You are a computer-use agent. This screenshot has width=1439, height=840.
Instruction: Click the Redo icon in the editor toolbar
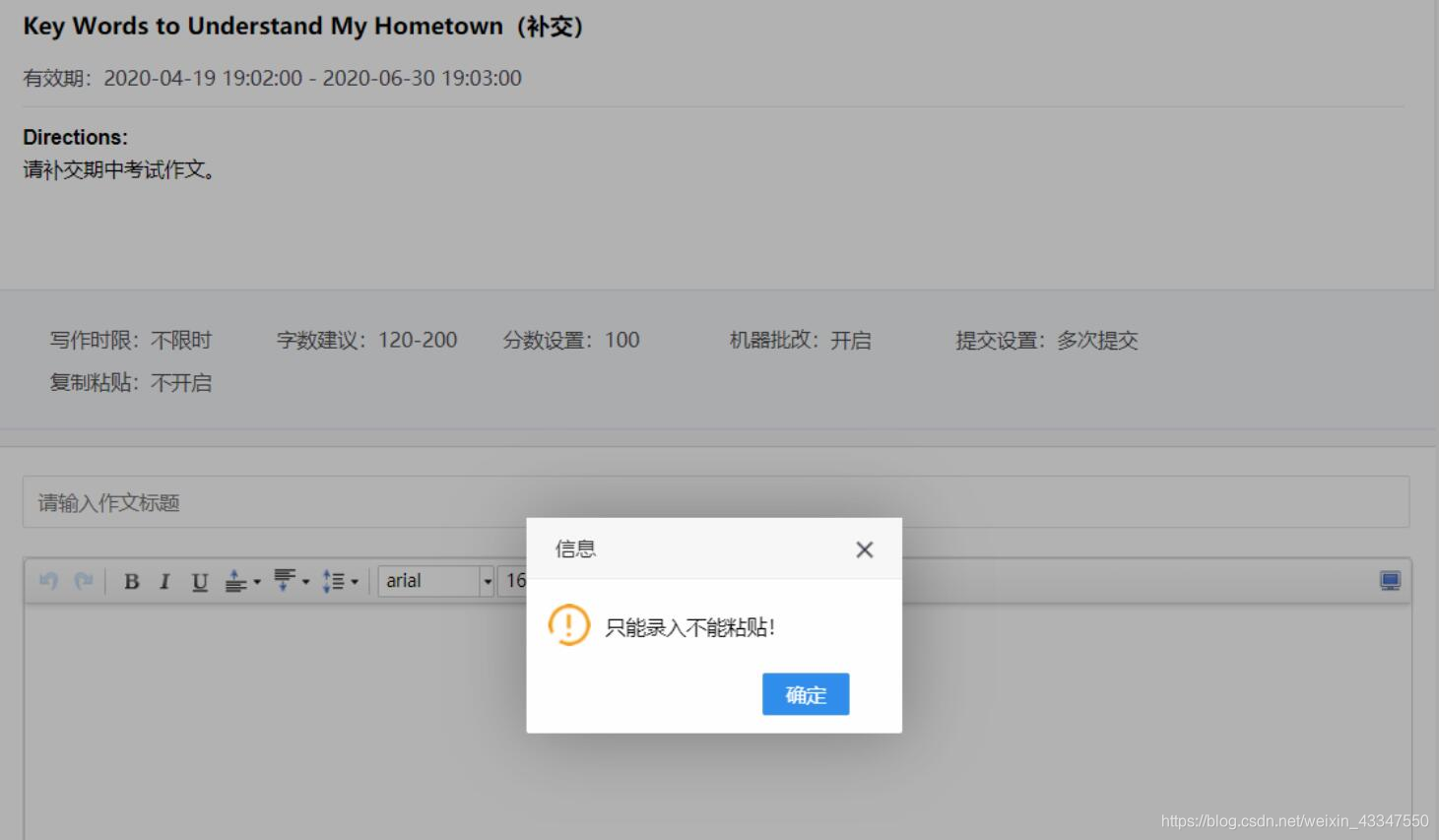pos(83,581)
